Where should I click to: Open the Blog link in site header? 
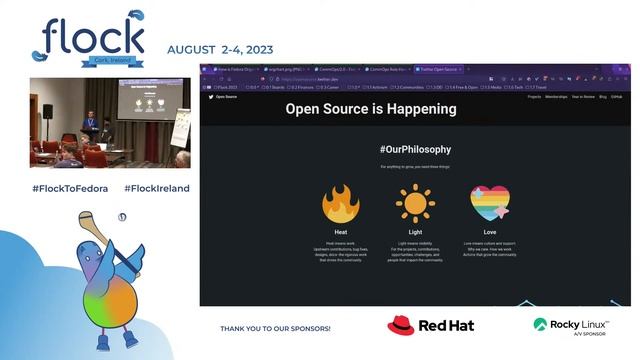click(x=603, y=97)
